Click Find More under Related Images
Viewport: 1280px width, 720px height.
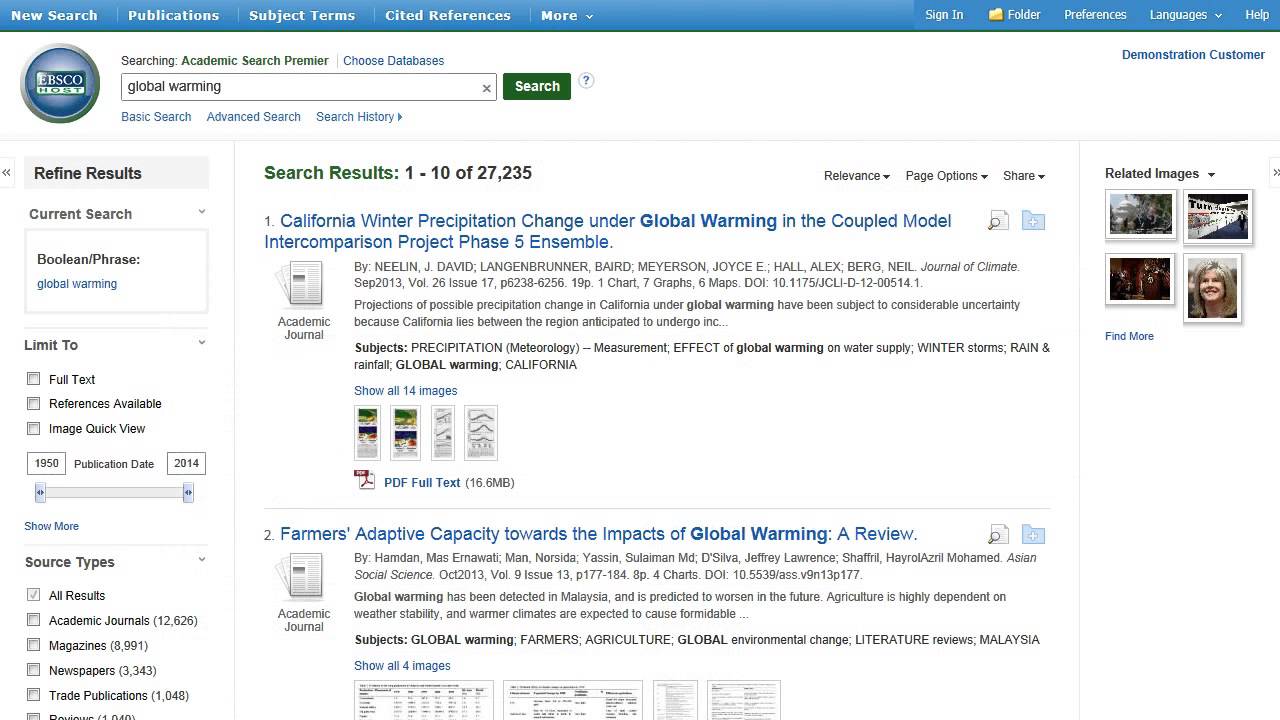click(x=1129, y=336)
